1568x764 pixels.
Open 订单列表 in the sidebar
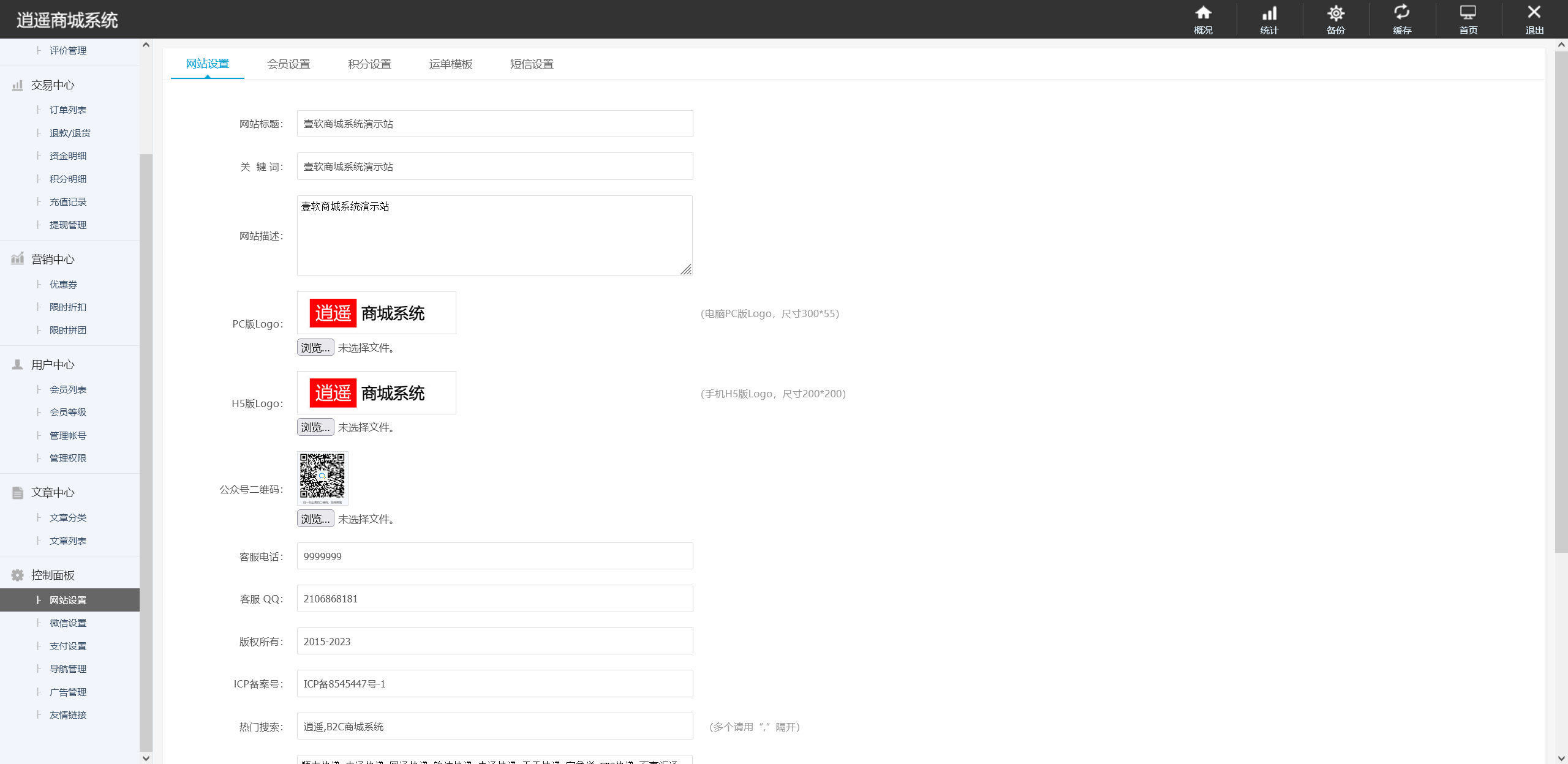68,110
